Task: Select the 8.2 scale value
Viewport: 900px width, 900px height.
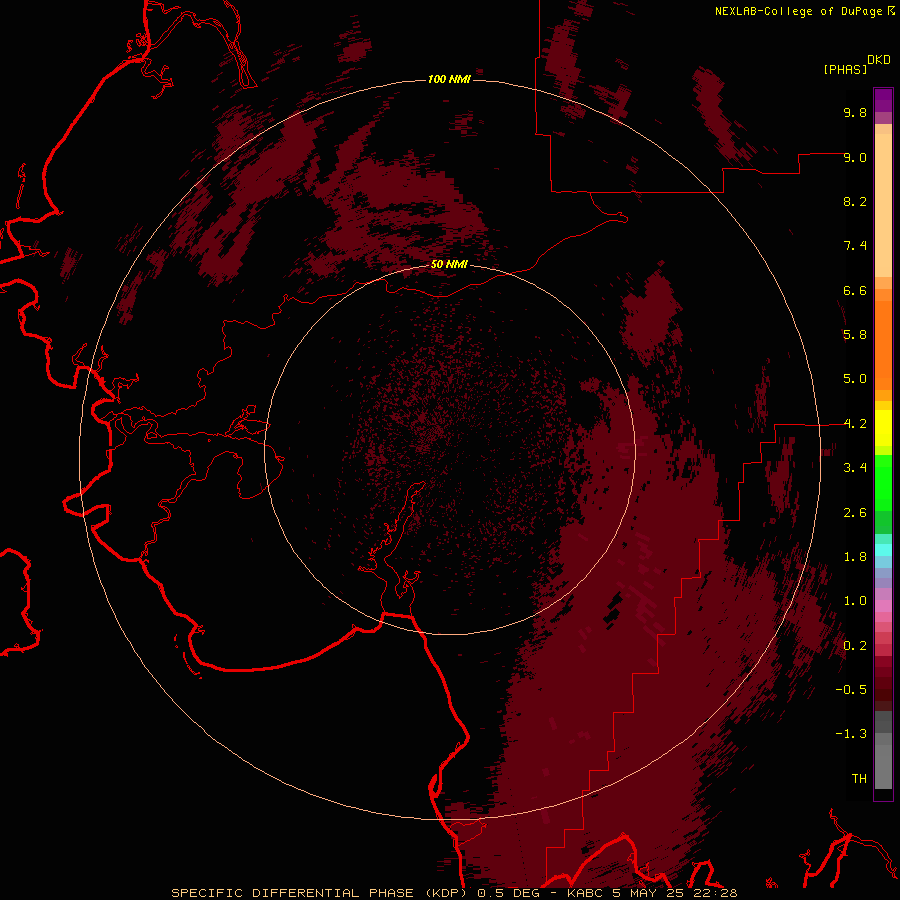Action: (855, 201)
